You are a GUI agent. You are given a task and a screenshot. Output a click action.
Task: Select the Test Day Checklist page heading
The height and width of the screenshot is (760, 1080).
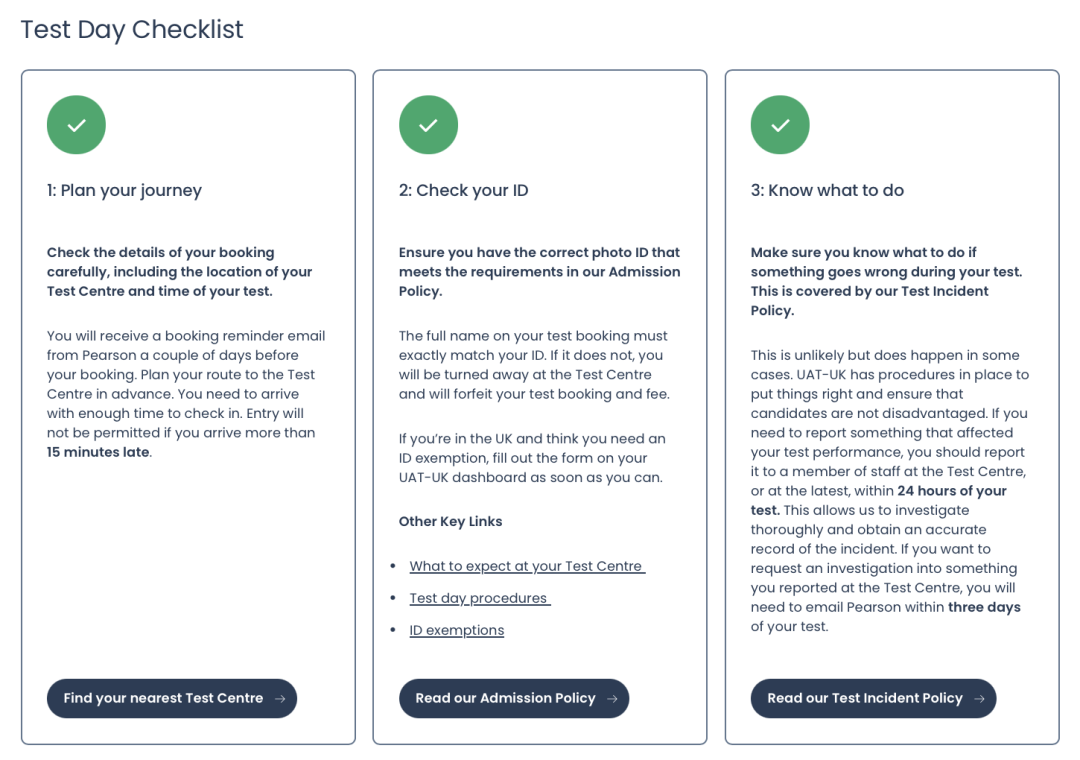(x=132, y=30)
